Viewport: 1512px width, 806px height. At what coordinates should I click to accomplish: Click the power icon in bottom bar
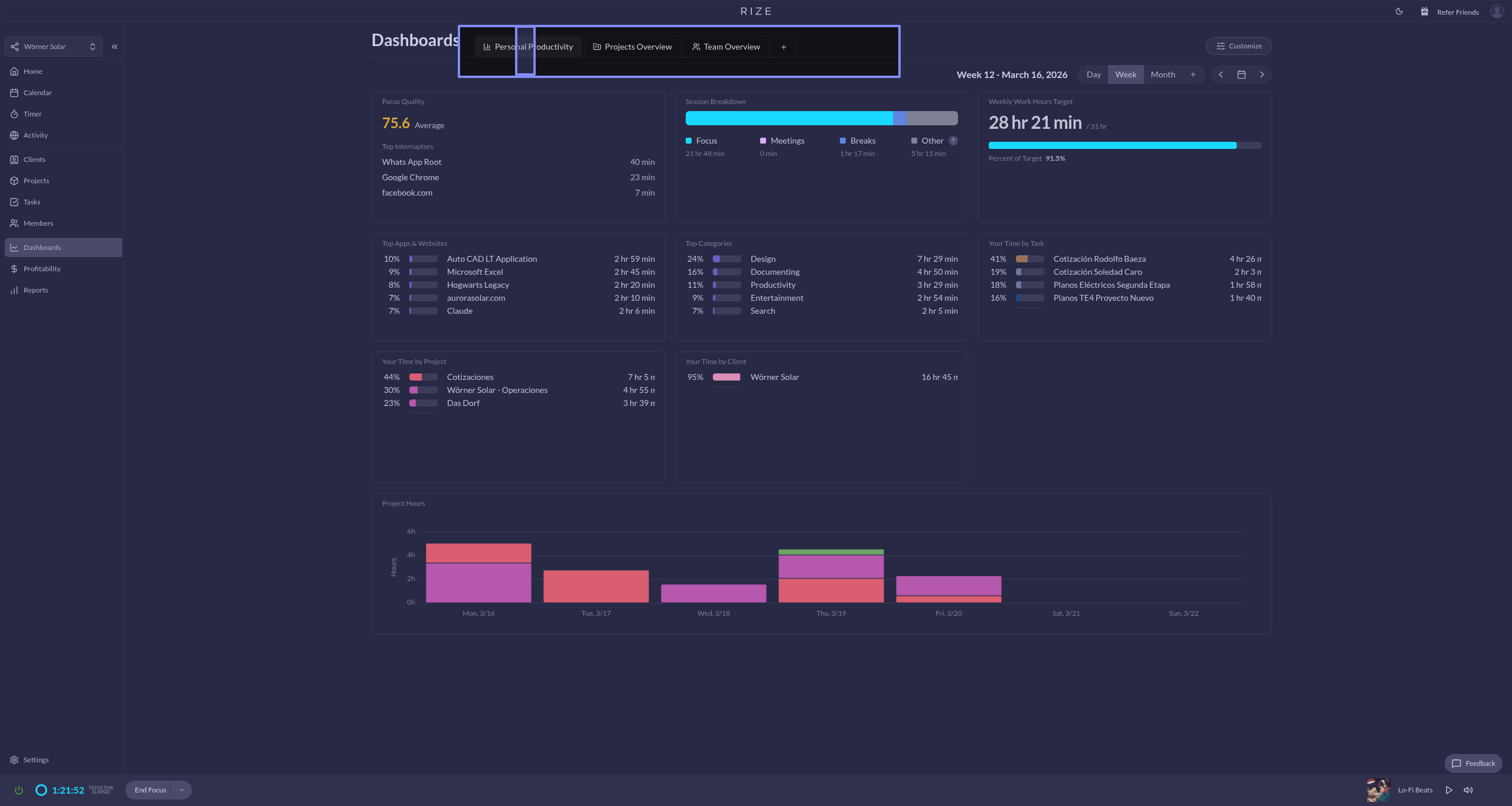[x=19, y=790]
